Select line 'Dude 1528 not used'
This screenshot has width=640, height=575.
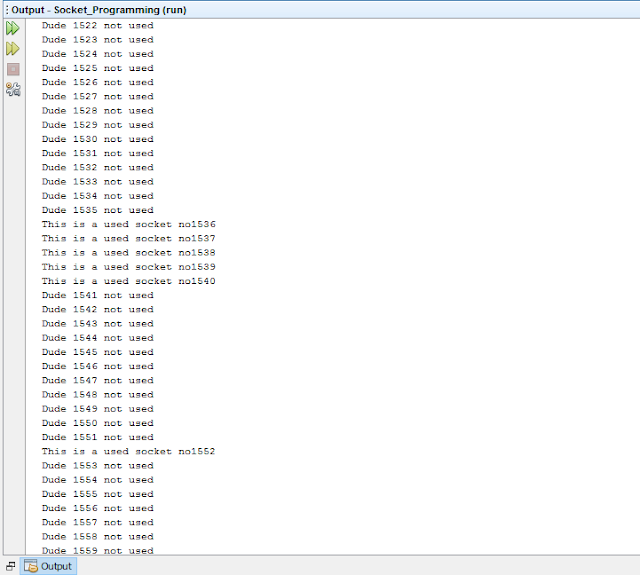pyautogui.click(x=98, y=111)
